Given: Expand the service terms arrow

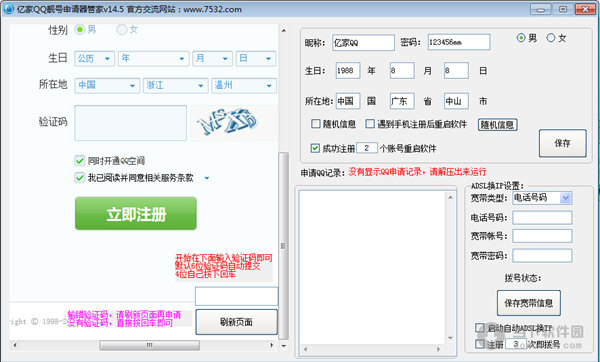Looking at the screenshot, I should (207, 178).
